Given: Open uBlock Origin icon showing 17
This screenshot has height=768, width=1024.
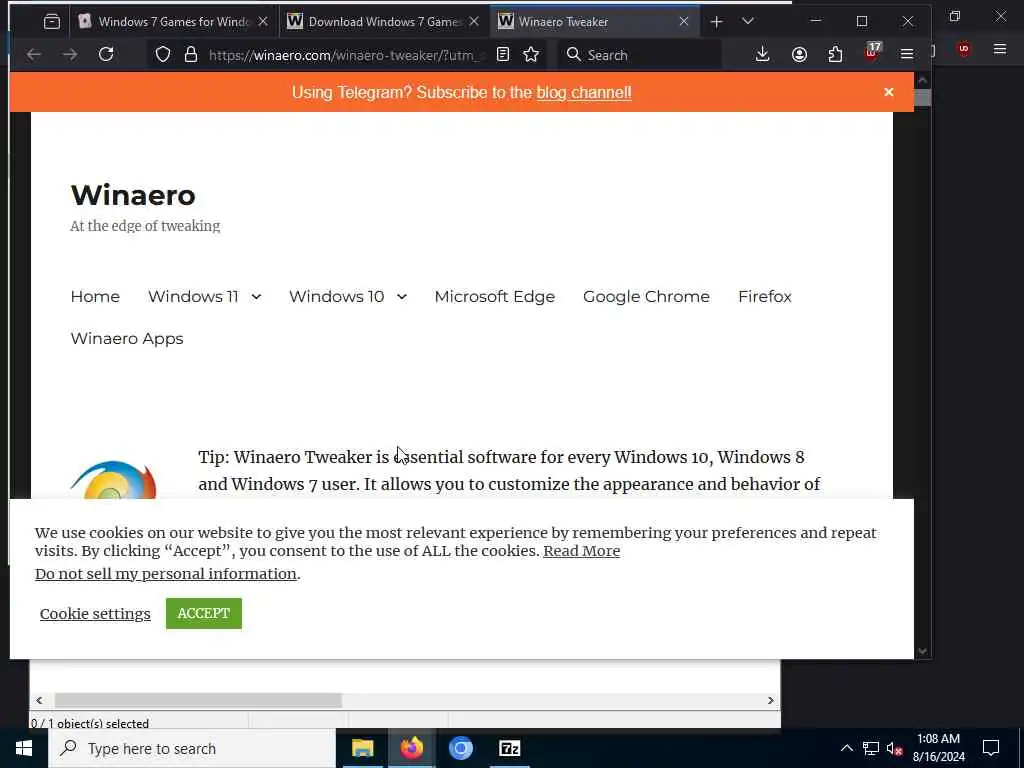Looking at the screenshot, I should click(x=872, y=52).
